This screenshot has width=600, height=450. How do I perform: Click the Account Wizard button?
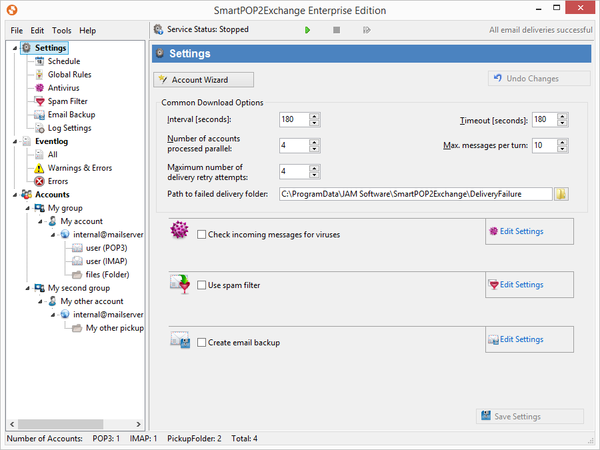click(205, 79)
